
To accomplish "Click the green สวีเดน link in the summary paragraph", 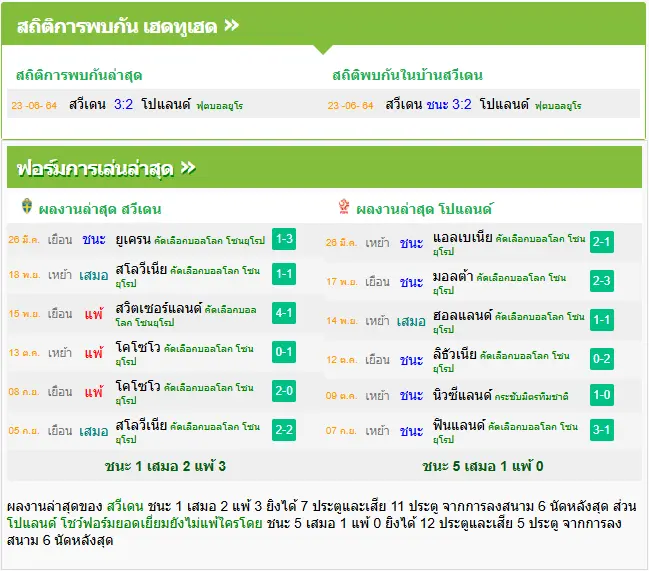I will click(125, 506).
